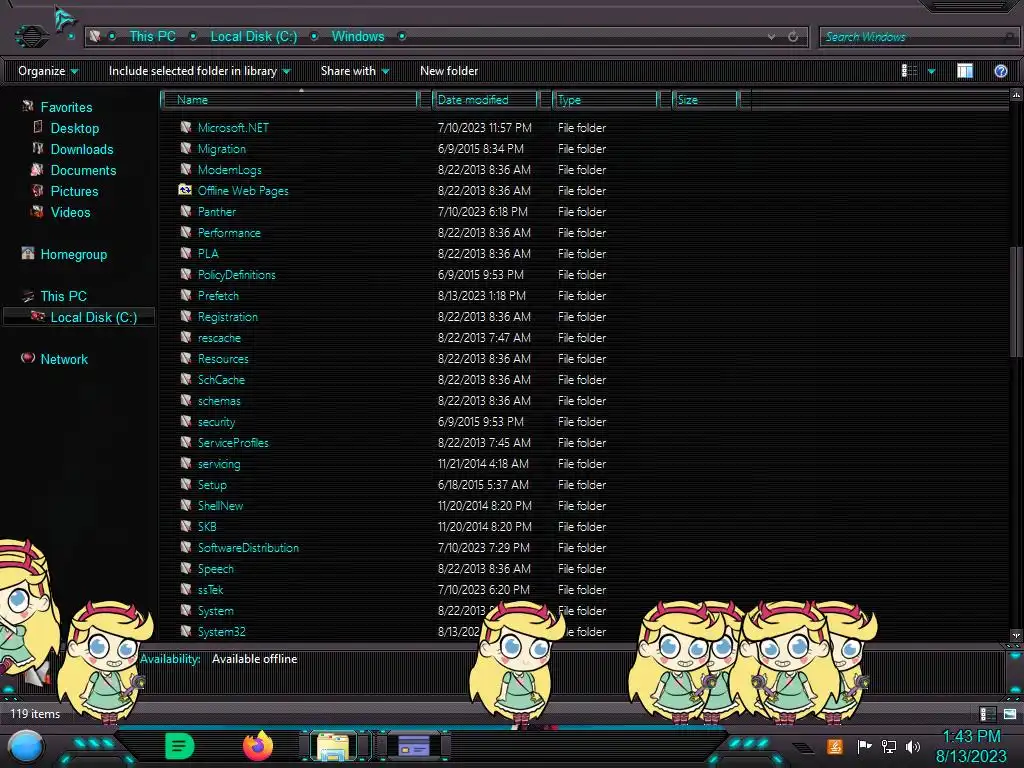Click This PC in address breadcrumb
Screen dimensions: 1024x768
[152, 37]
